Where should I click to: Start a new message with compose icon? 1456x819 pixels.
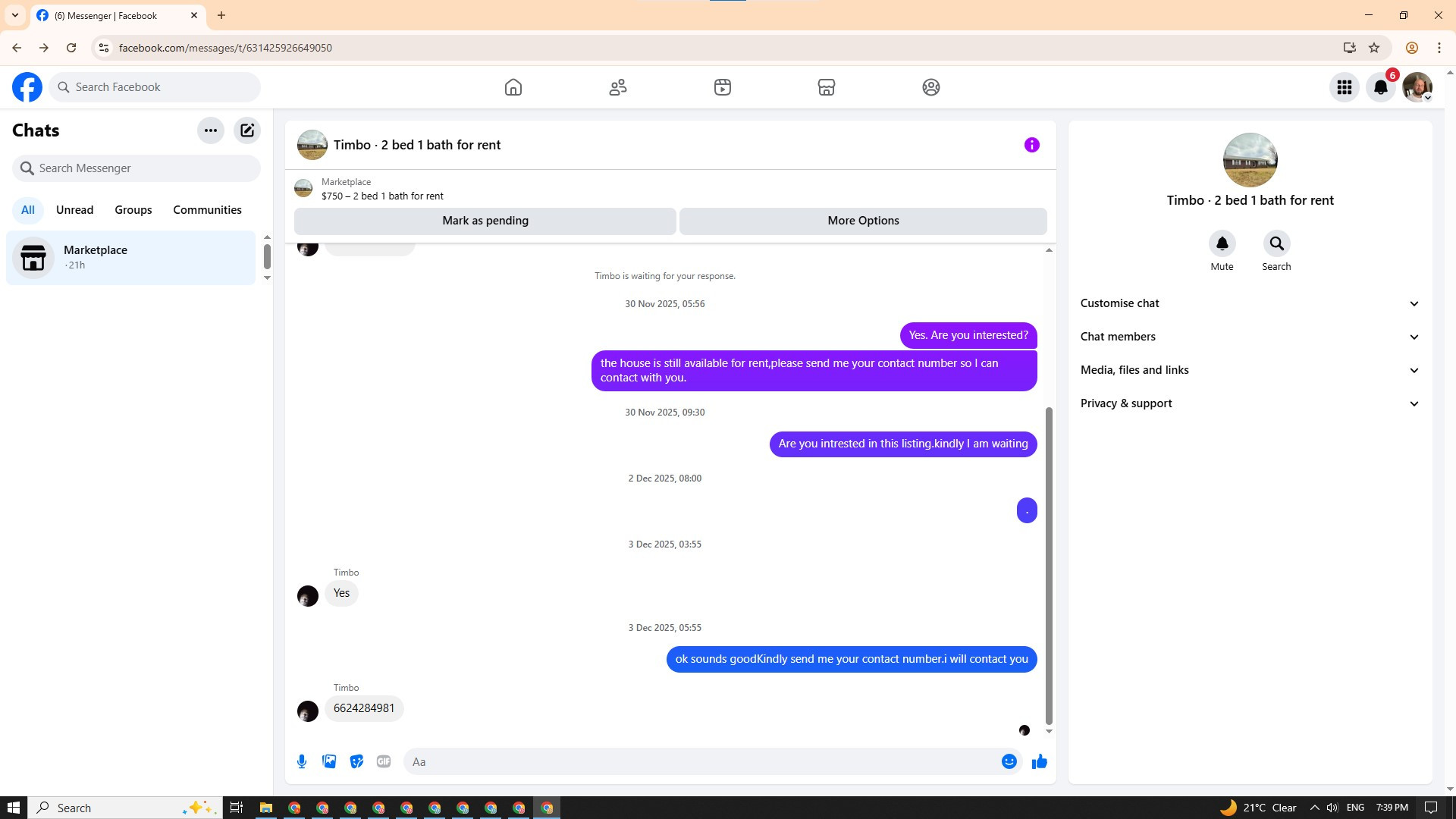(x=247, y=130)
